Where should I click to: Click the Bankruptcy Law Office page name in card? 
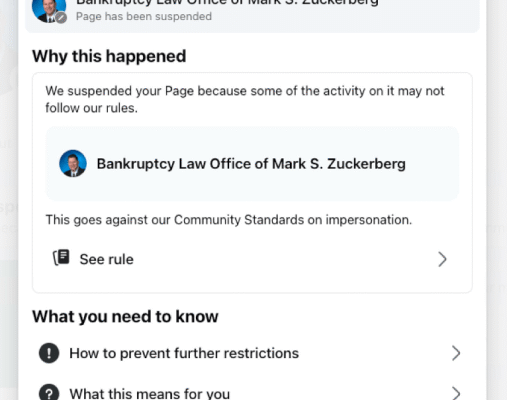tap(251, 164)
